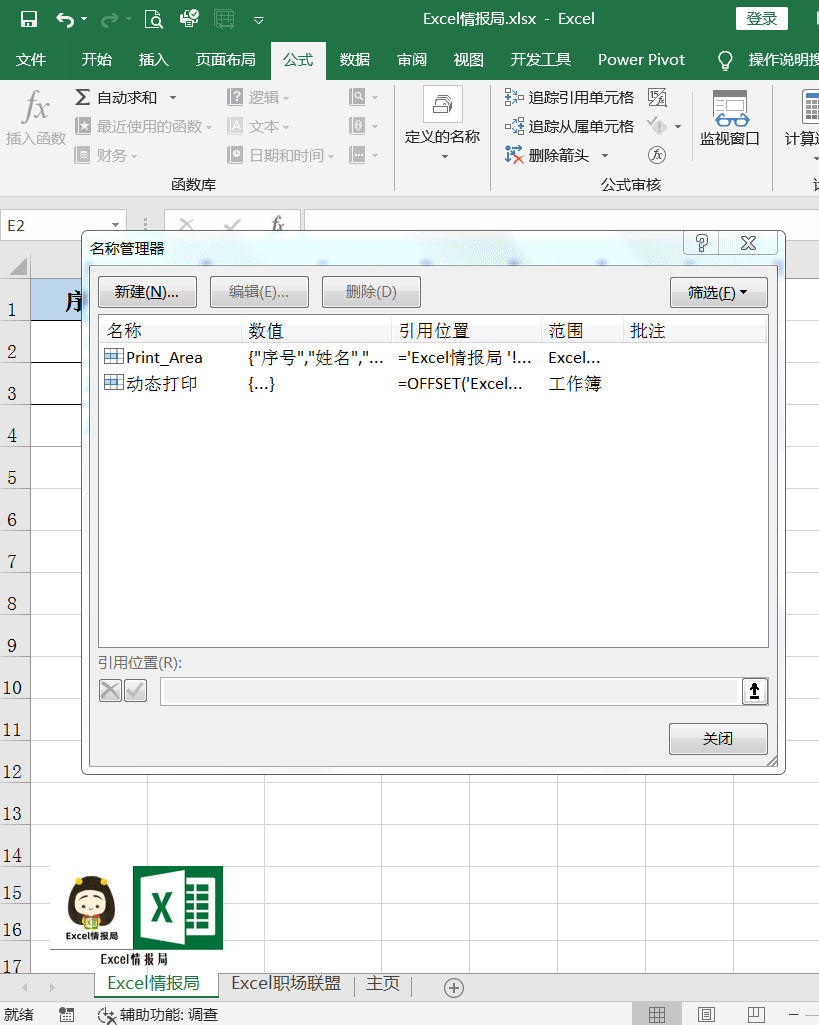Select the Excel职场联盟 sheet tab
The height and width of the screenshot is (1025, 819).
click(286, 984)
